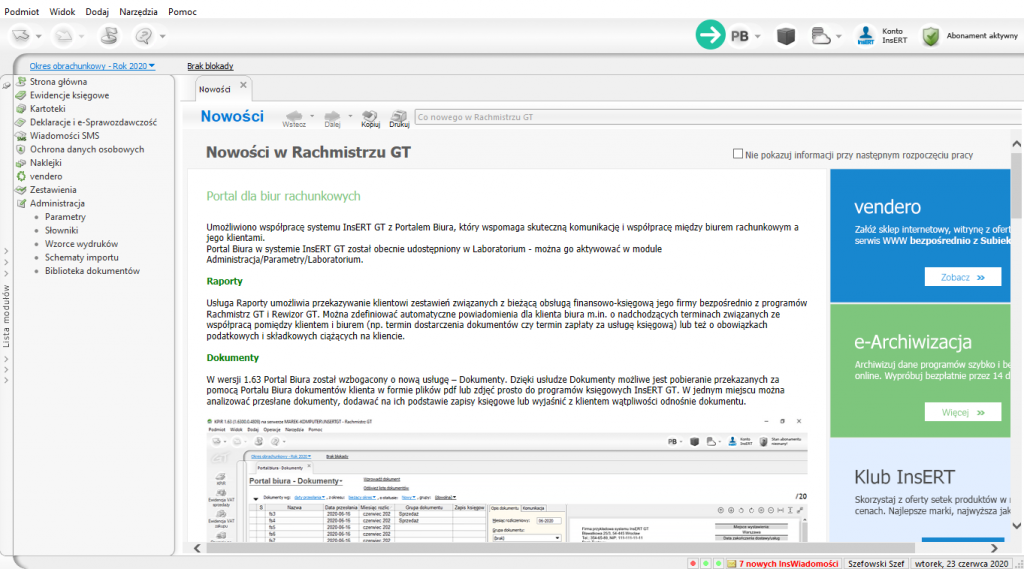Click the Więcej button on e-Archiwizacja banner

click(963, 412)
